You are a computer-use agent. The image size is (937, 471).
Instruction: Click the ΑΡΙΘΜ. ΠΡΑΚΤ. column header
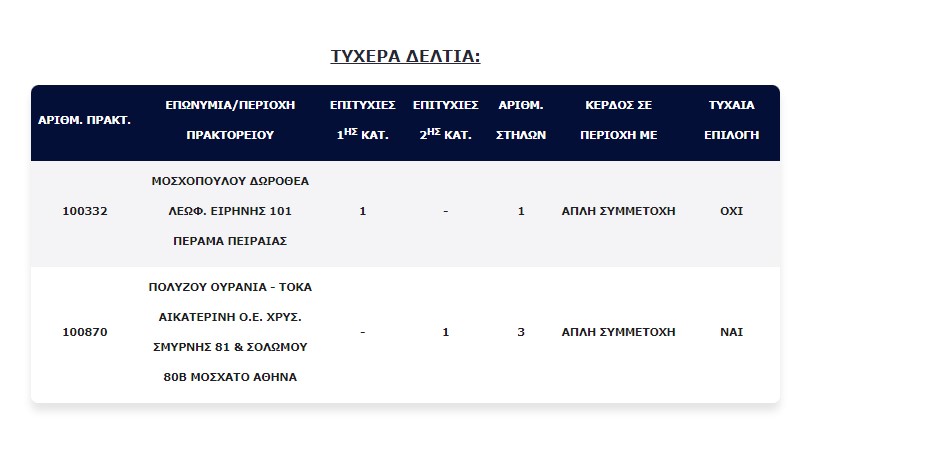click(x=84, y=120)
